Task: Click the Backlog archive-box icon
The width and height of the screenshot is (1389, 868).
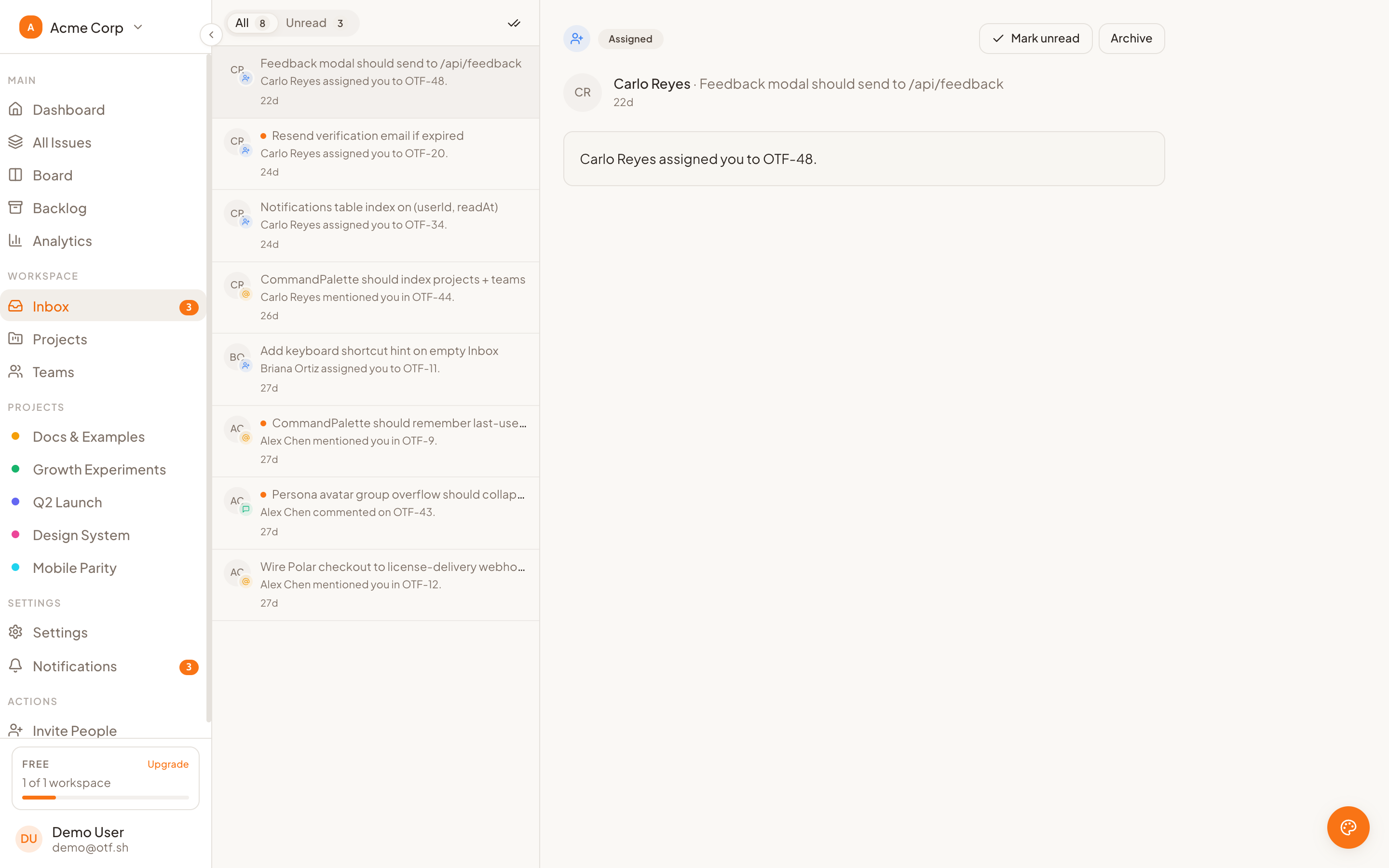Action: pos(15,207)
